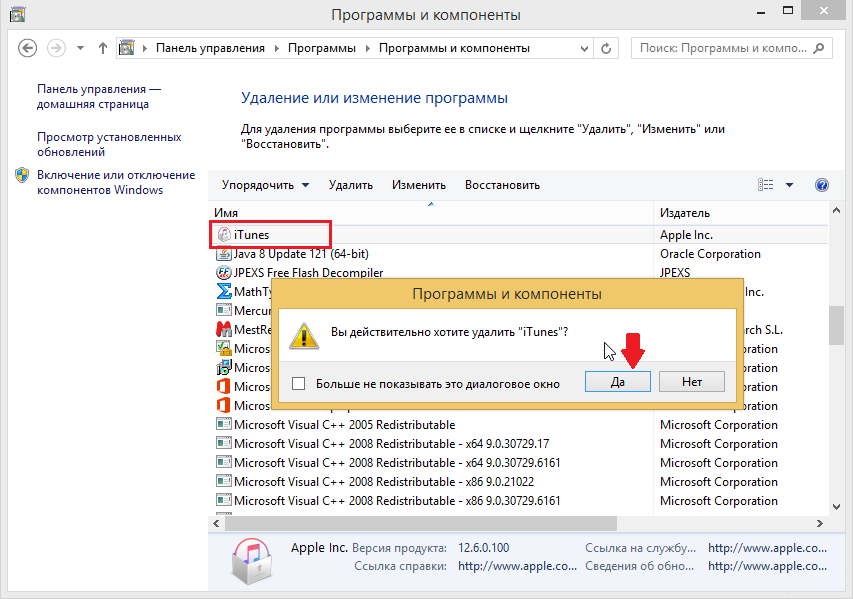
Task: Cancel uninstall with the Нет button
Action: coord(691,381)
